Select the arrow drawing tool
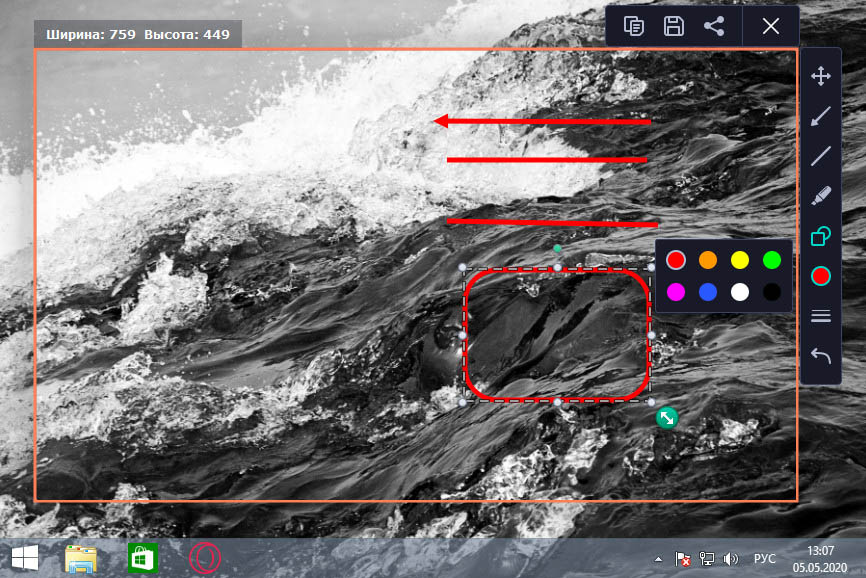Screen dimensions: 866x578 [821, 116]
